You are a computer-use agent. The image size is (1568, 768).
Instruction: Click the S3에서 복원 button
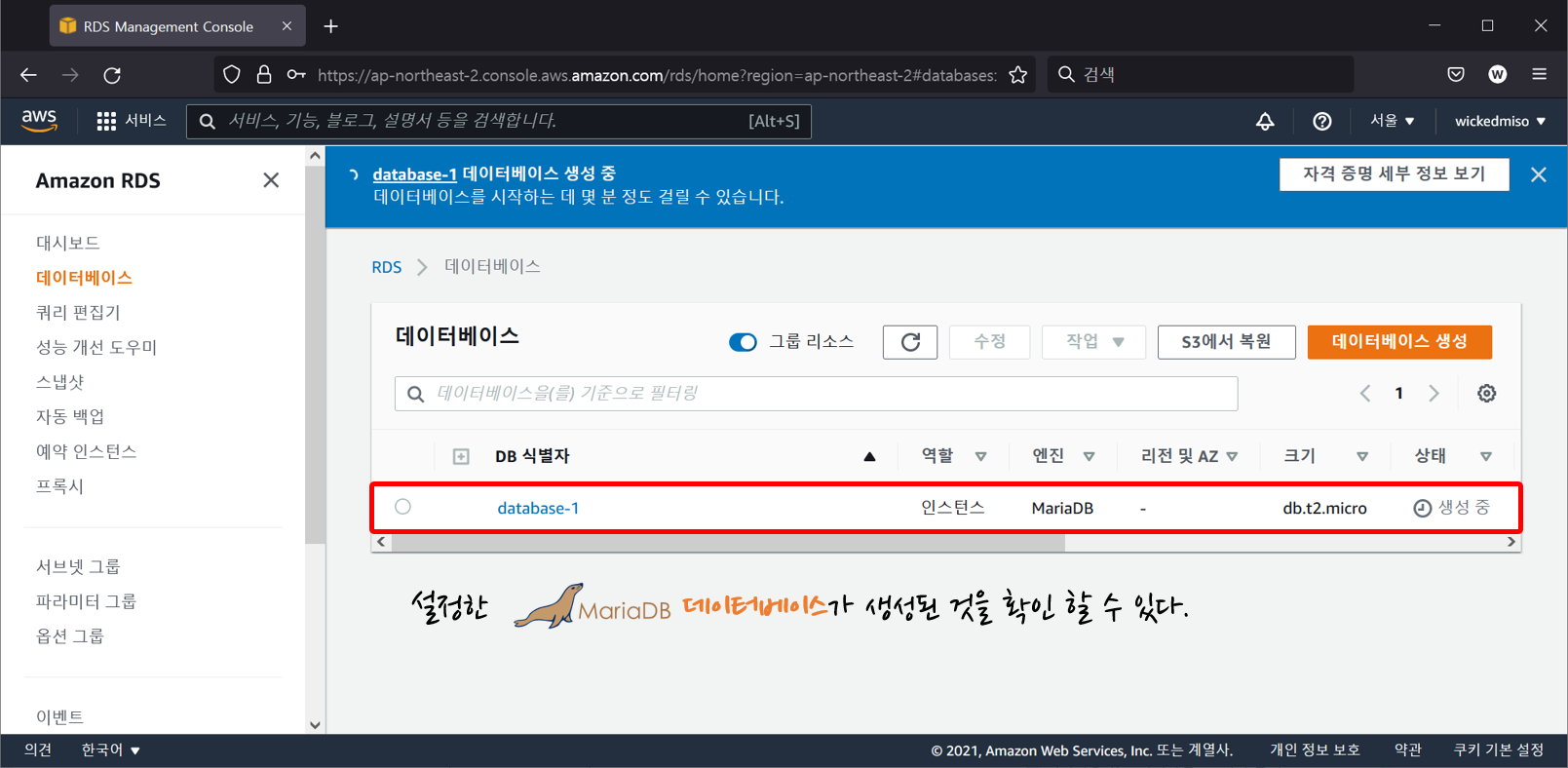point(1226,342)
